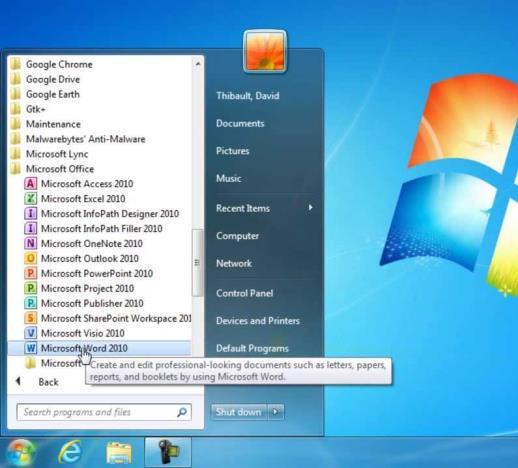Open Control Panel
Screen dimensions: 518x468
pyautogui.click(x=245, y=293)
